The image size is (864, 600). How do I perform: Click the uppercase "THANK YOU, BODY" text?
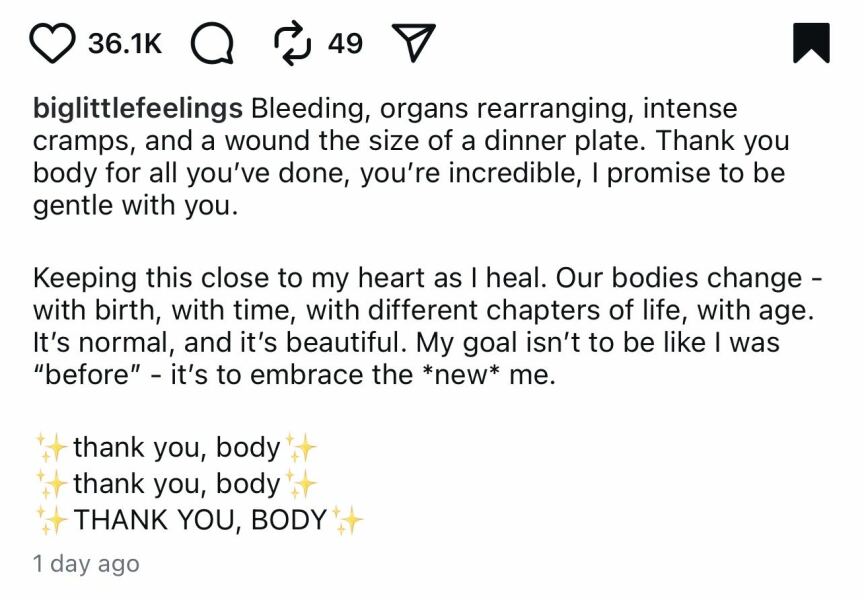[200, 520]
